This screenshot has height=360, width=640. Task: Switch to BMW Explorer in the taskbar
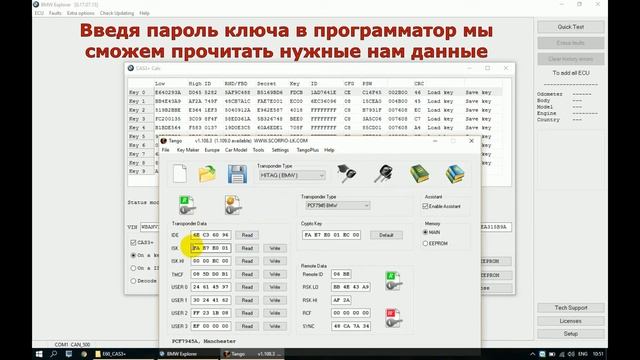pyautogui.click(x=188, y=354)
